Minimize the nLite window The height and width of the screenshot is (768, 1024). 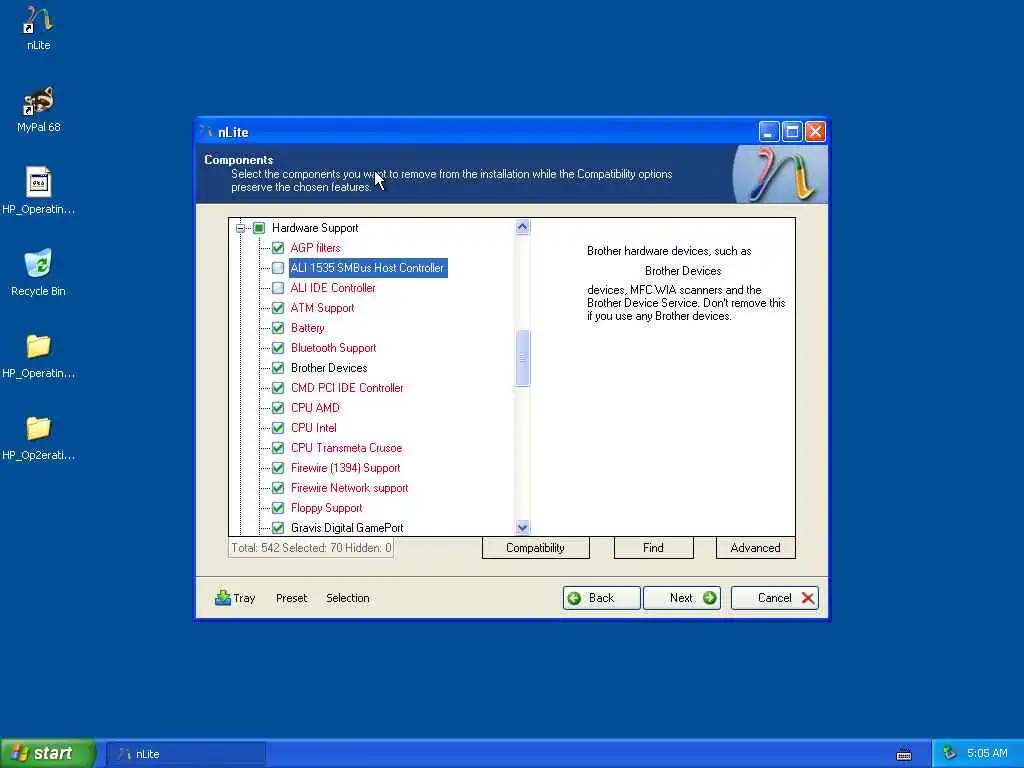pyautogui.click(x=769, y=132)
